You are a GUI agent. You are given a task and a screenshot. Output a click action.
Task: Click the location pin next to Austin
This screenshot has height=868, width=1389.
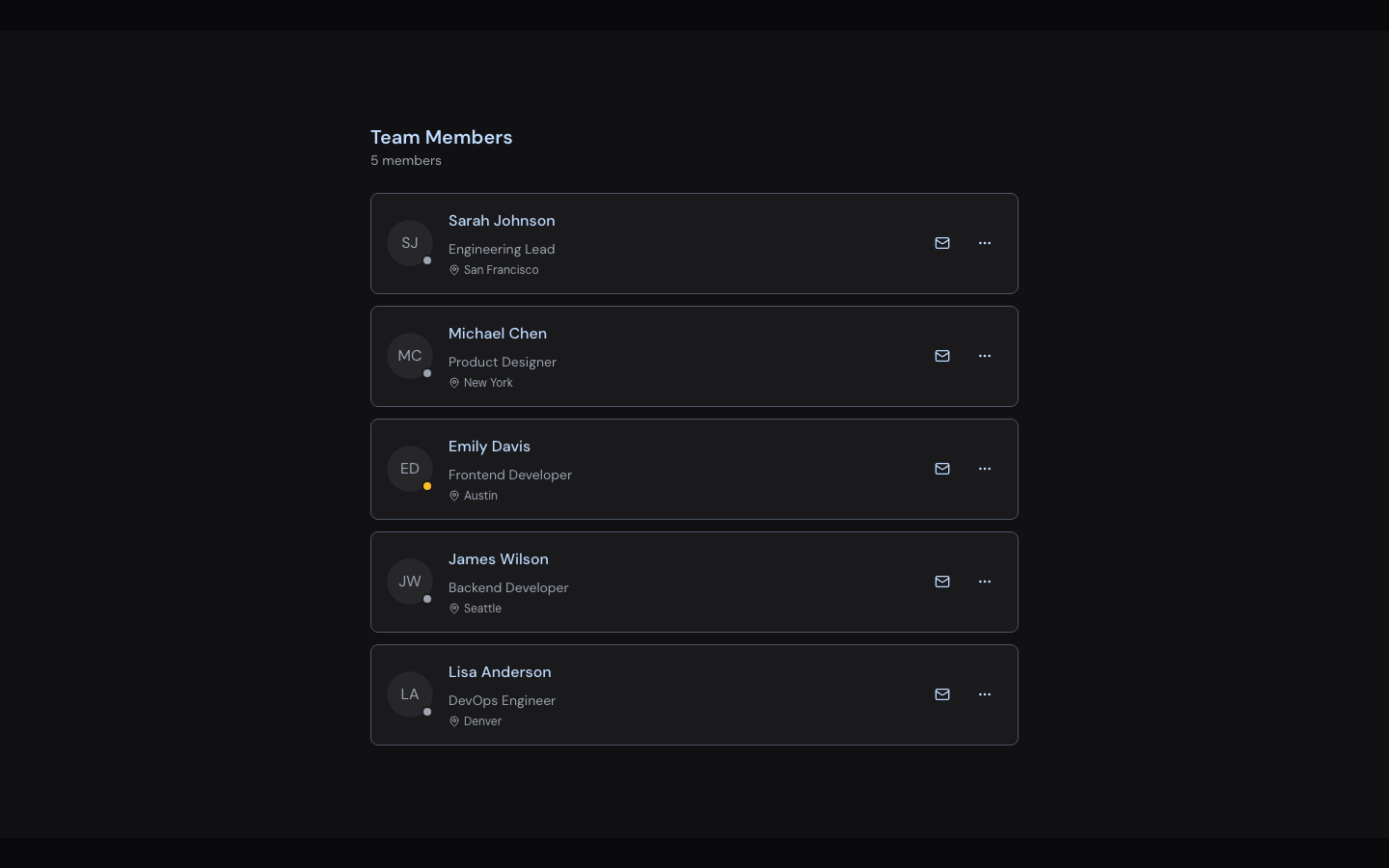pos(454,496)
